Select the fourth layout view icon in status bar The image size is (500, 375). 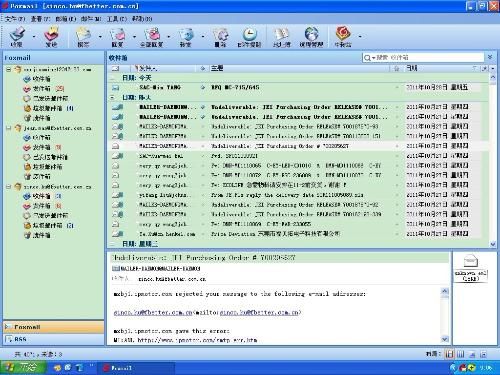pyautogui.click(x=483, y=354)
